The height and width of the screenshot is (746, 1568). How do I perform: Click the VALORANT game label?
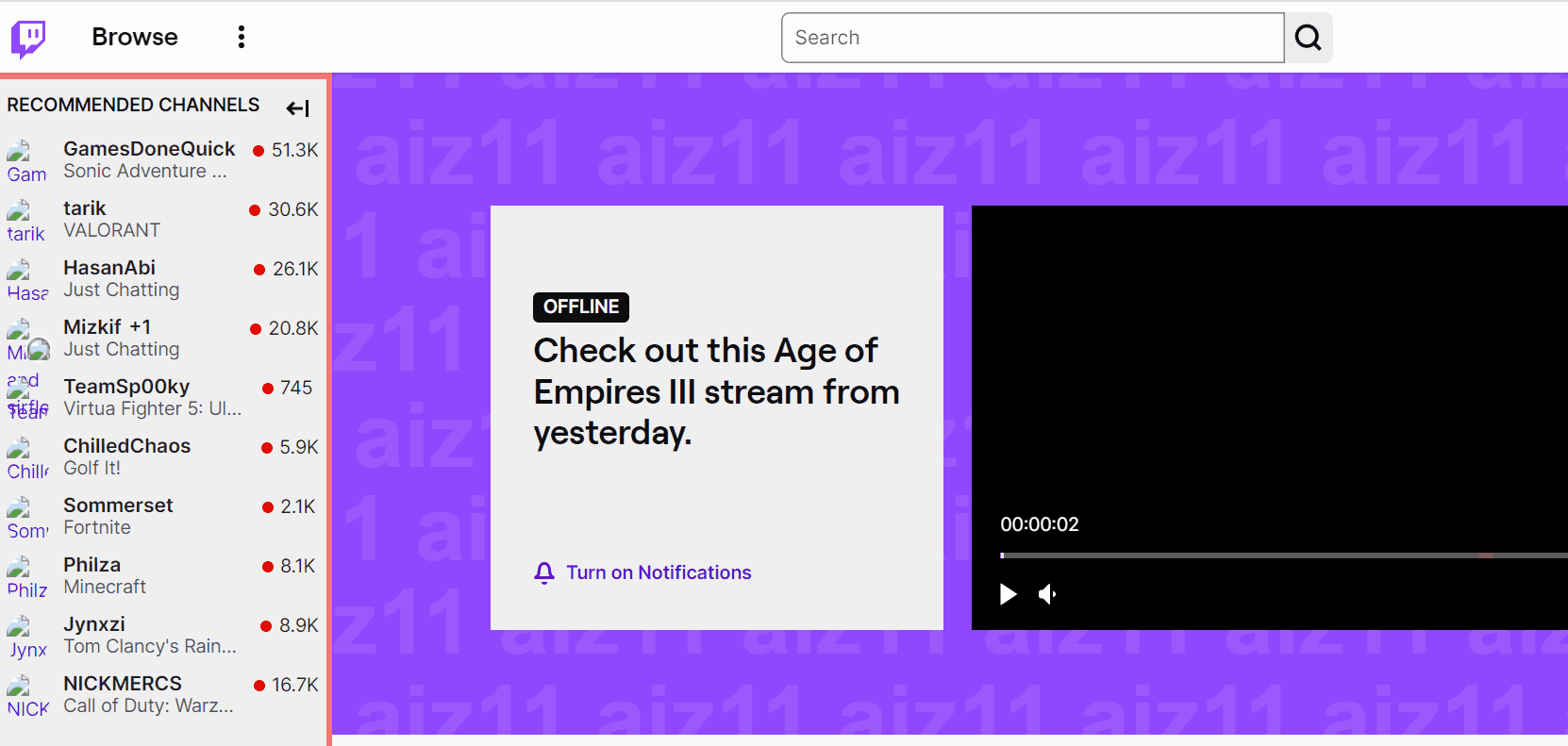111,231
